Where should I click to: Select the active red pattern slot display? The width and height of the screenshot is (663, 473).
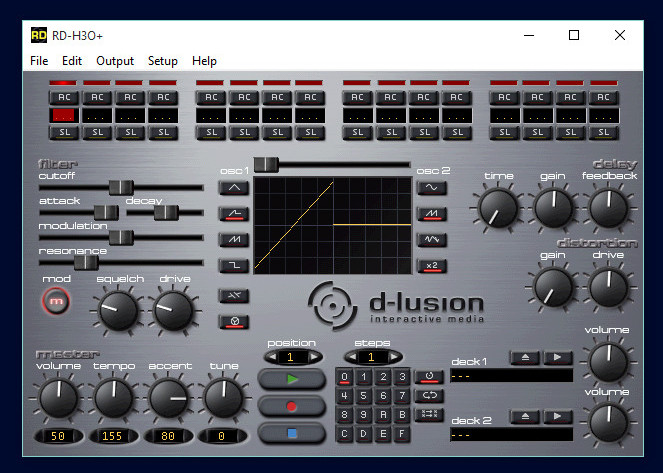[63, 115]
